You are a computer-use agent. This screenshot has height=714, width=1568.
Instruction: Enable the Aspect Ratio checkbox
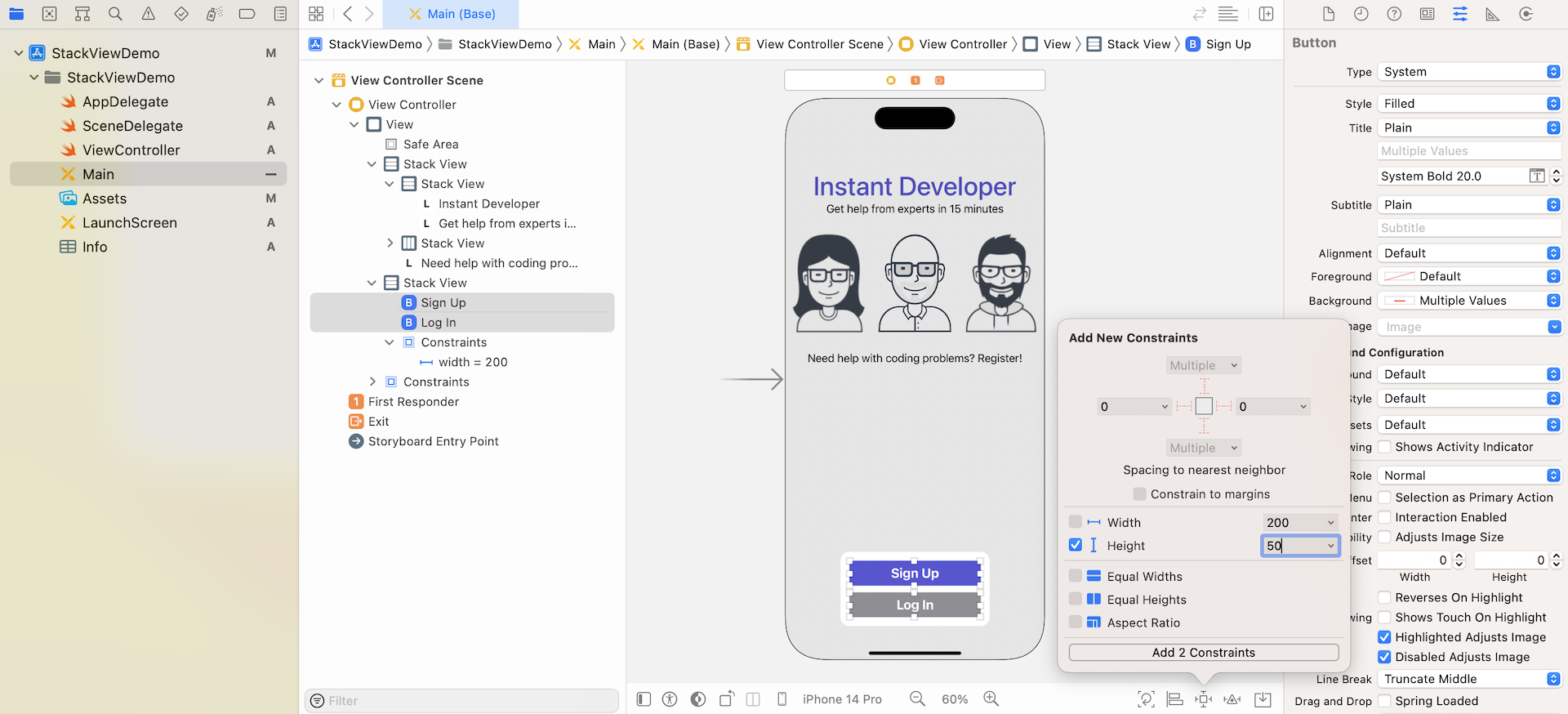pyautogui.click(x=1076, y=623)
